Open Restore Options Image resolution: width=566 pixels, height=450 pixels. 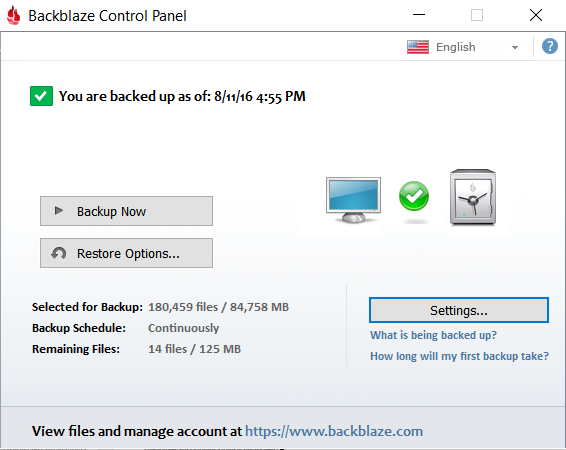pyautogui.click(x=126, y=253)
